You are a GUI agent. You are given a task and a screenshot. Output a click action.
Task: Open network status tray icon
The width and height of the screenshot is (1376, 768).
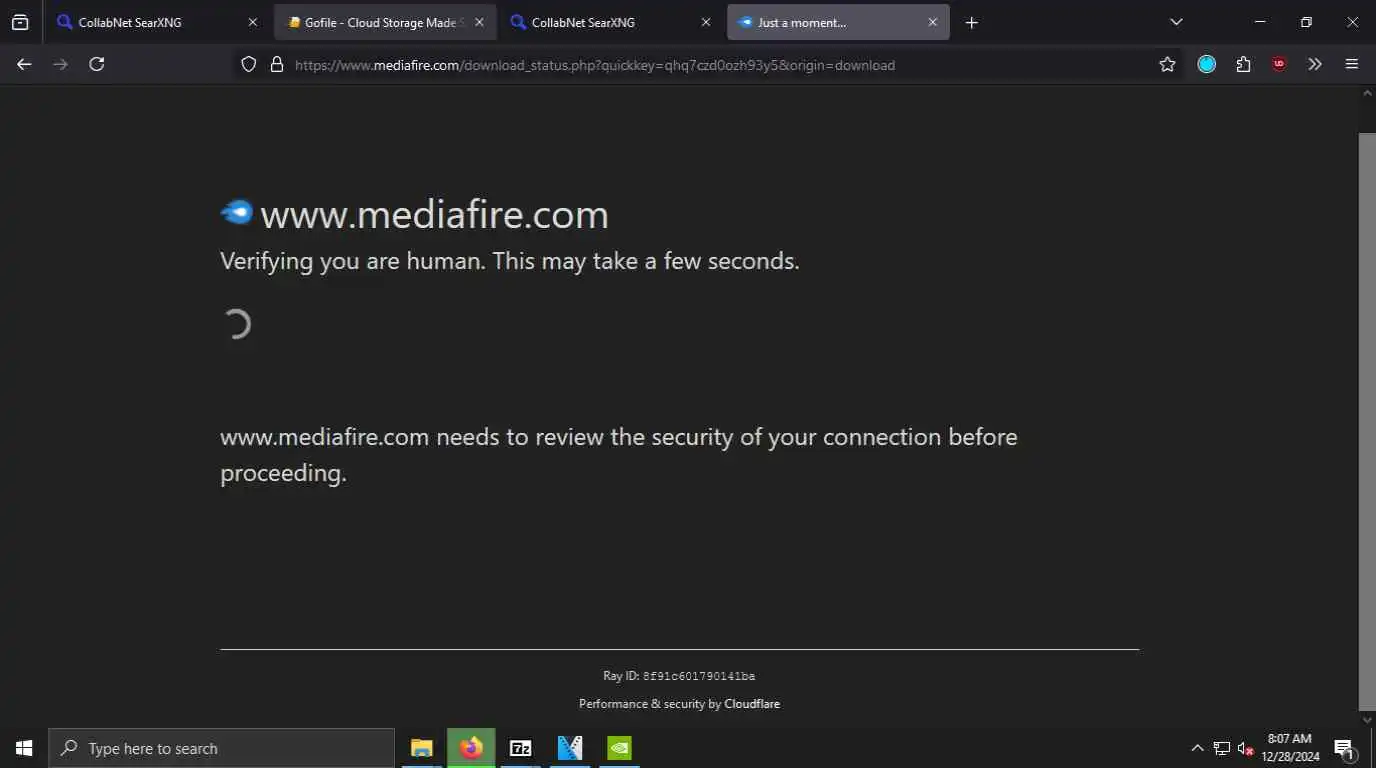tap(1221, 748)
